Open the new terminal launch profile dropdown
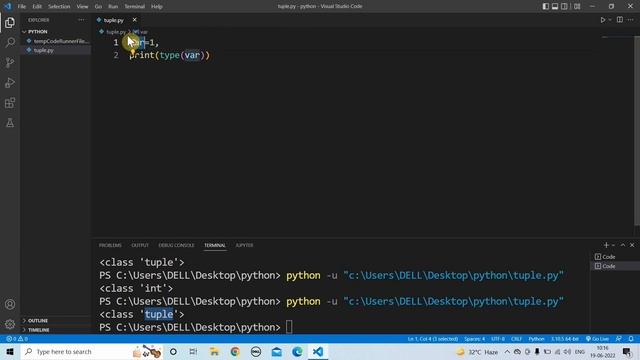Screen dimensions: 640x360 coord(613,245)
